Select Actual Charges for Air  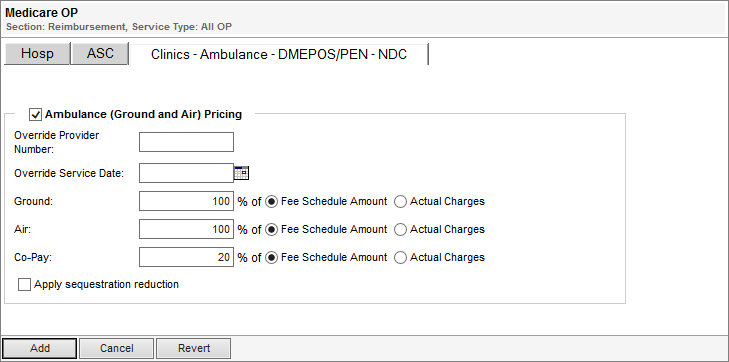click(x=400, y=230)
